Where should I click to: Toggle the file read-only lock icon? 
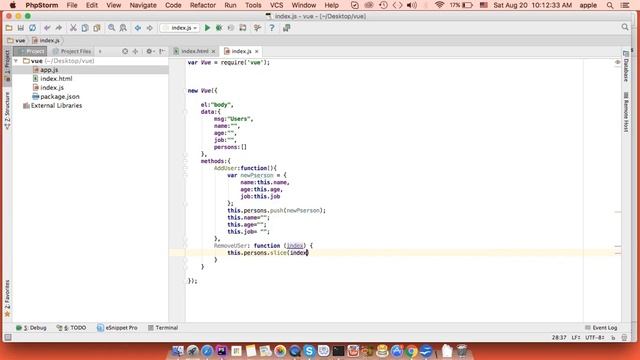[613, 338]
